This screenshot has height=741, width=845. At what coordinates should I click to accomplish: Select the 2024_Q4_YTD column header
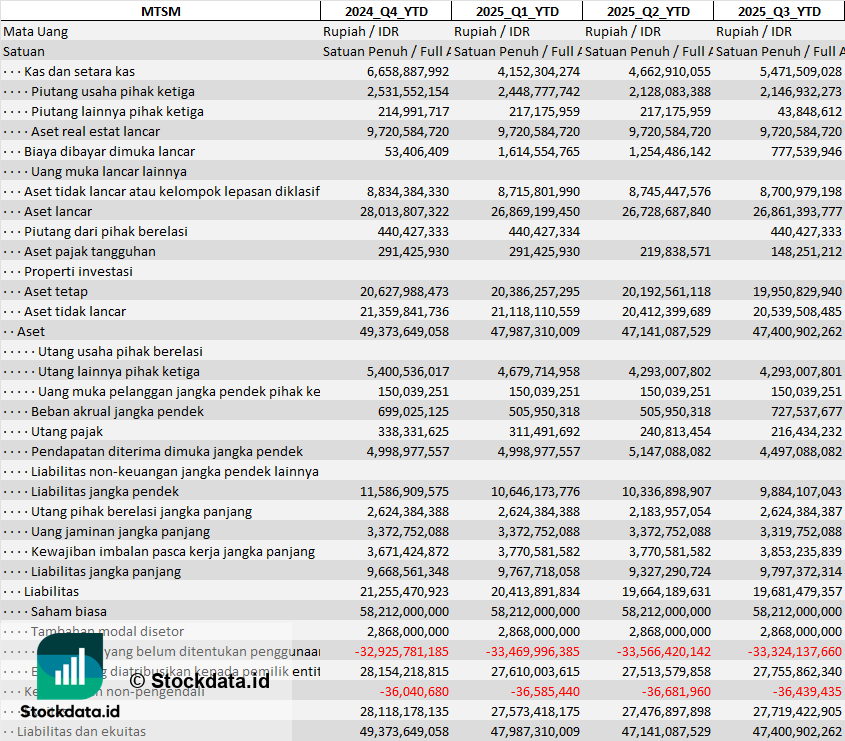(x=385, y=11)
